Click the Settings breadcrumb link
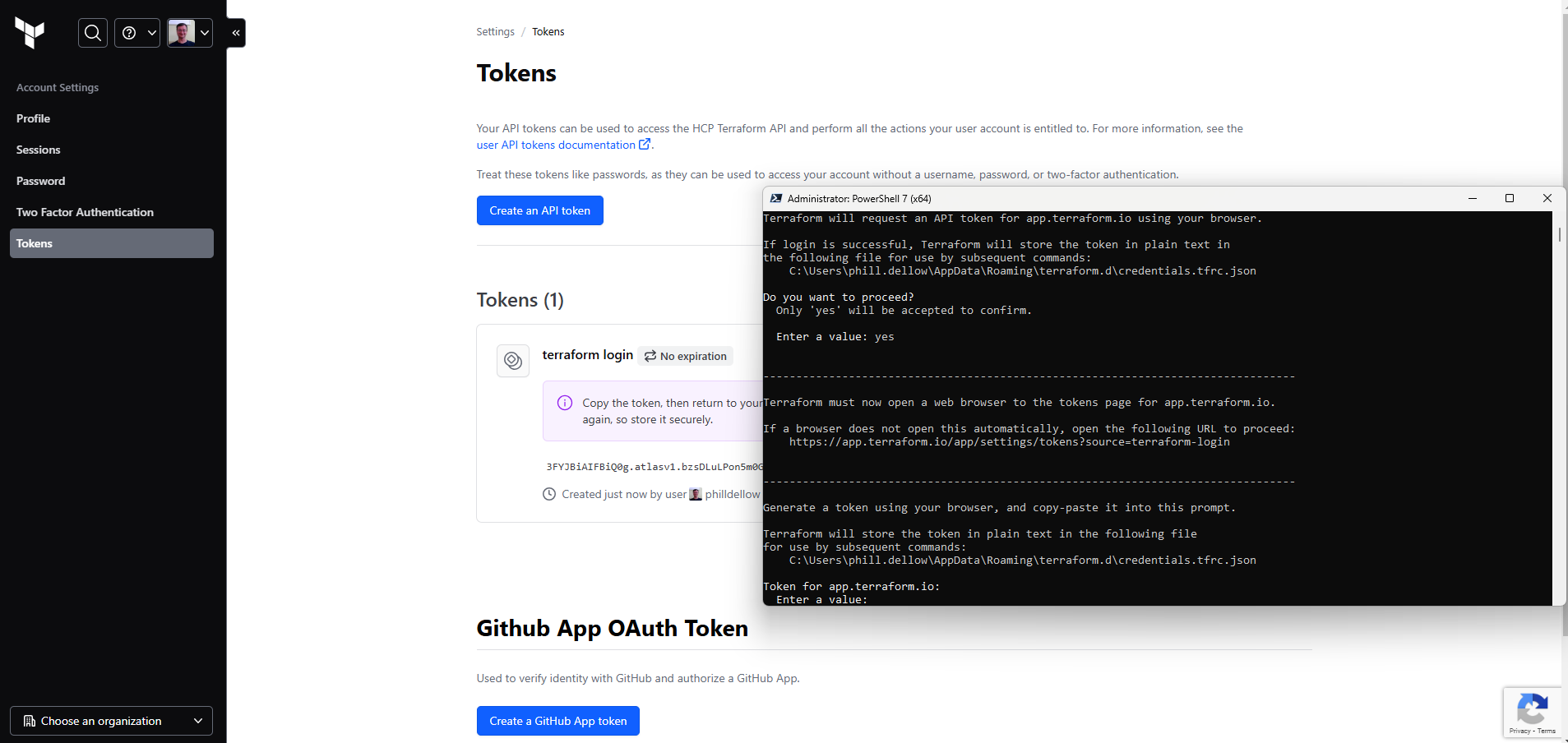This screenshot has height=743, width=1568. pyautogui.click(x=495, y=32)
